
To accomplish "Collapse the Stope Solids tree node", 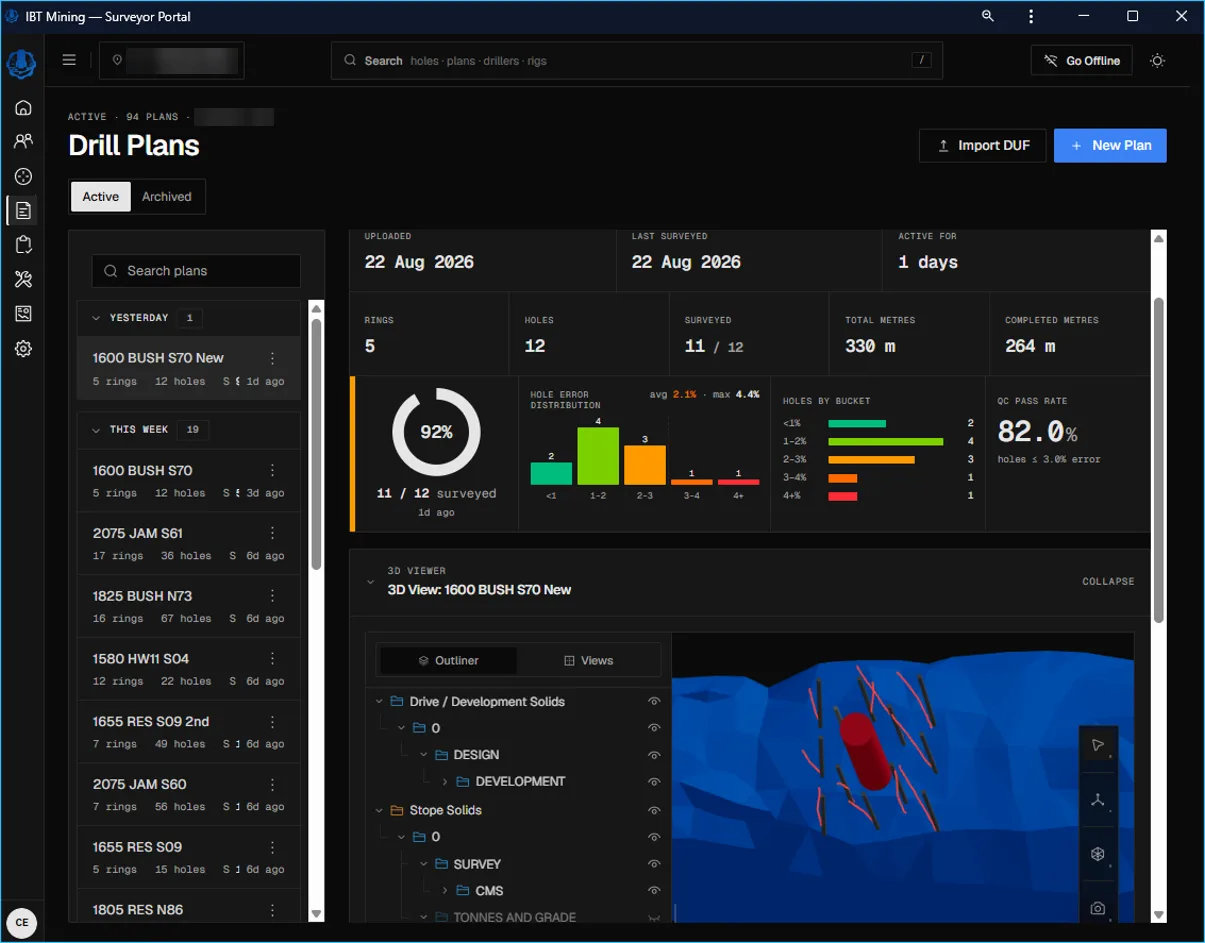I will click(380, 811).
